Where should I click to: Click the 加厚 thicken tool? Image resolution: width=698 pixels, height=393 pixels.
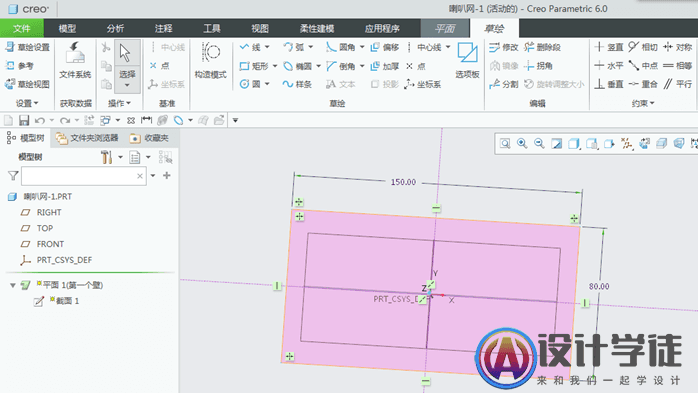click(x=385, y=66)
